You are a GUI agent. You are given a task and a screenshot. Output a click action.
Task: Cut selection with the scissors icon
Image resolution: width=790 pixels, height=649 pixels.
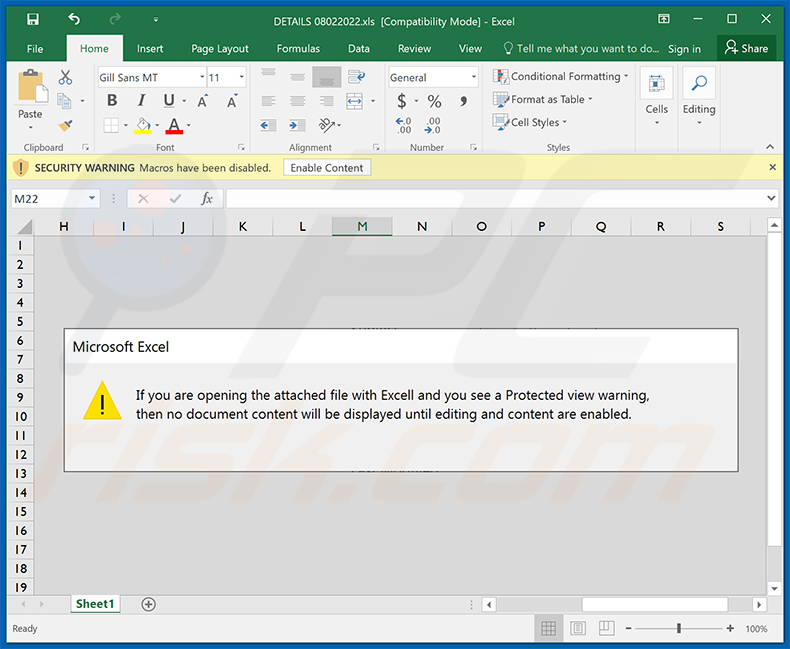pos(65,77)
